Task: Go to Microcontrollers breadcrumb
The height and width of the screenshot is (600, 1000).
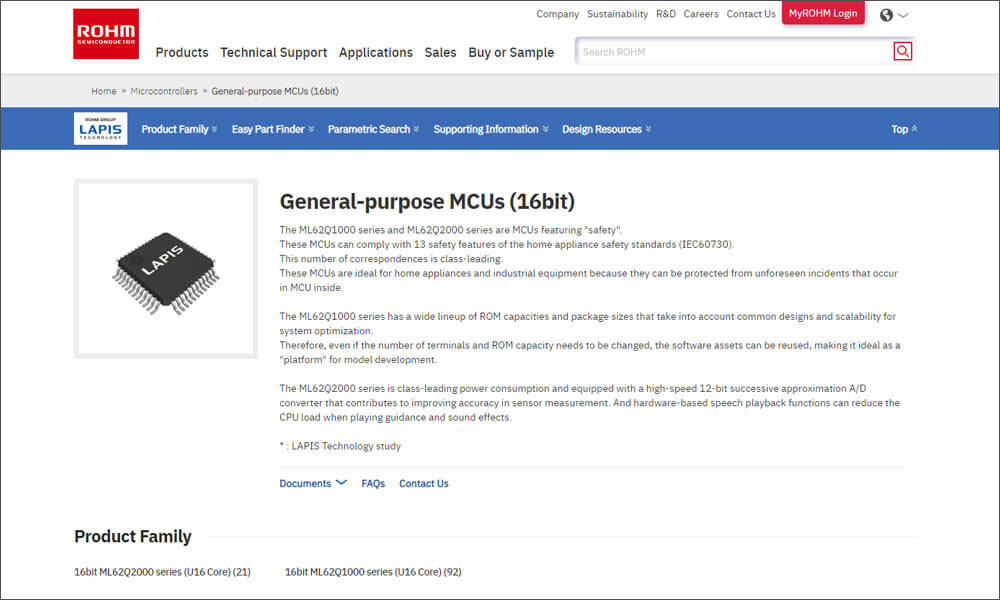Action: click(164, 91)
